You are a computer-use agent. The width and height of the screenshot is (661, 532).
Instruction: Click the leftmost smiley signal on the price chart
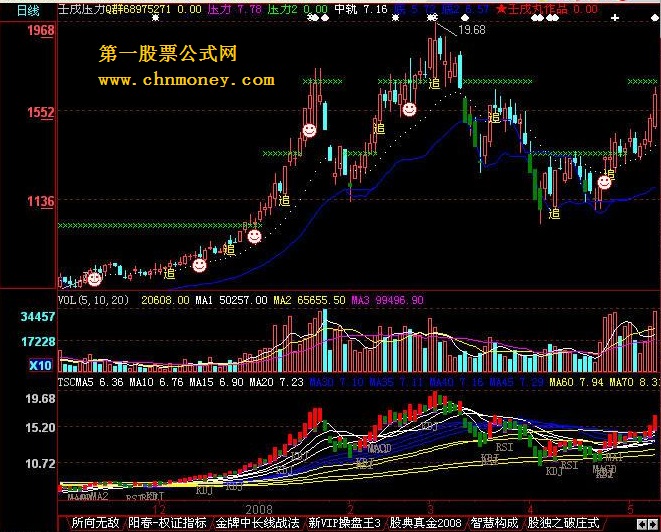[94, 278]
